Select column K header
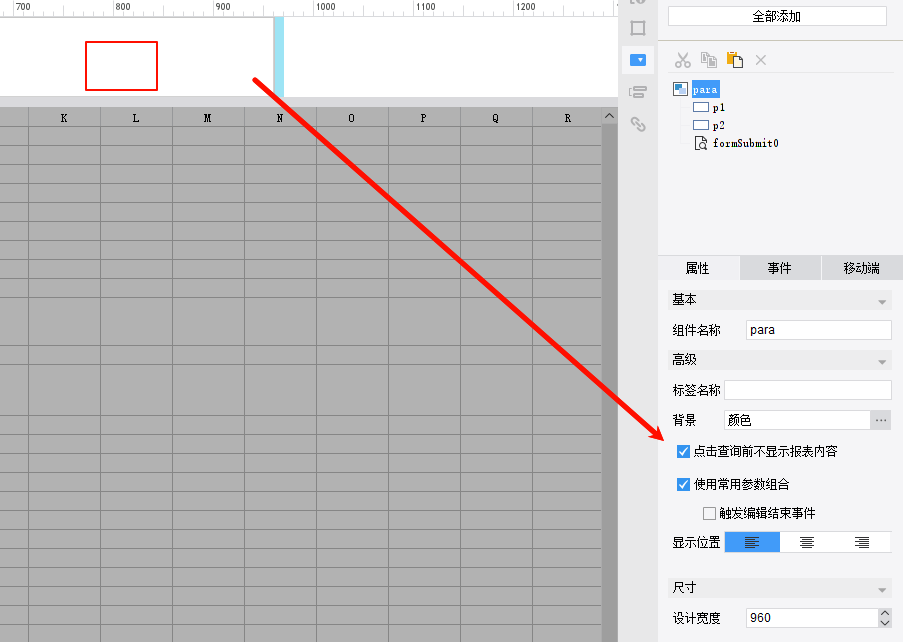The image size is (903, 642). pyautogui.click(x=64, y=117)
